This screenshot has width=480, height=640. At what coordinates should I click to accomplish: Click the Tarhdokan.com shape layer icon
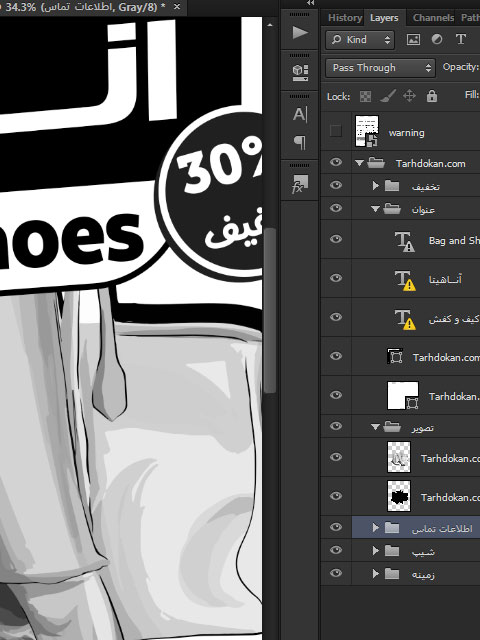pyautogui.click(x=395, y=356)
